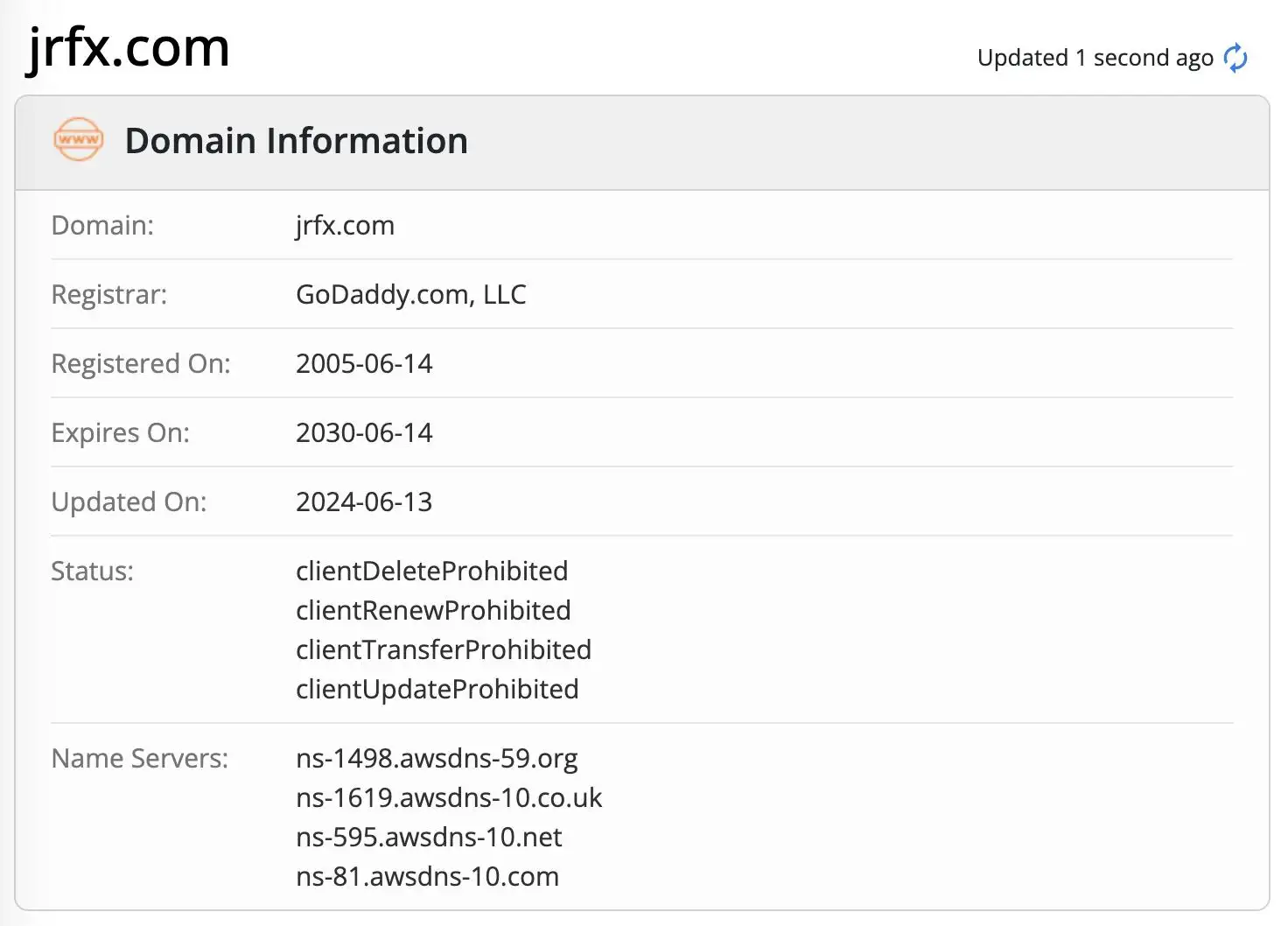Screen dimensions: 1288x926
Task: Click the clientTransferProhibited status
Action: [x=444, y=650]
